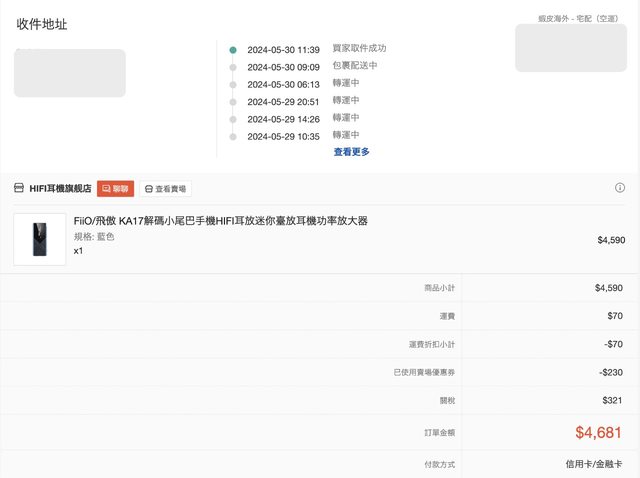Select the green dot for 買家取件成功
The image size is (640, 478).
point(233,49)
